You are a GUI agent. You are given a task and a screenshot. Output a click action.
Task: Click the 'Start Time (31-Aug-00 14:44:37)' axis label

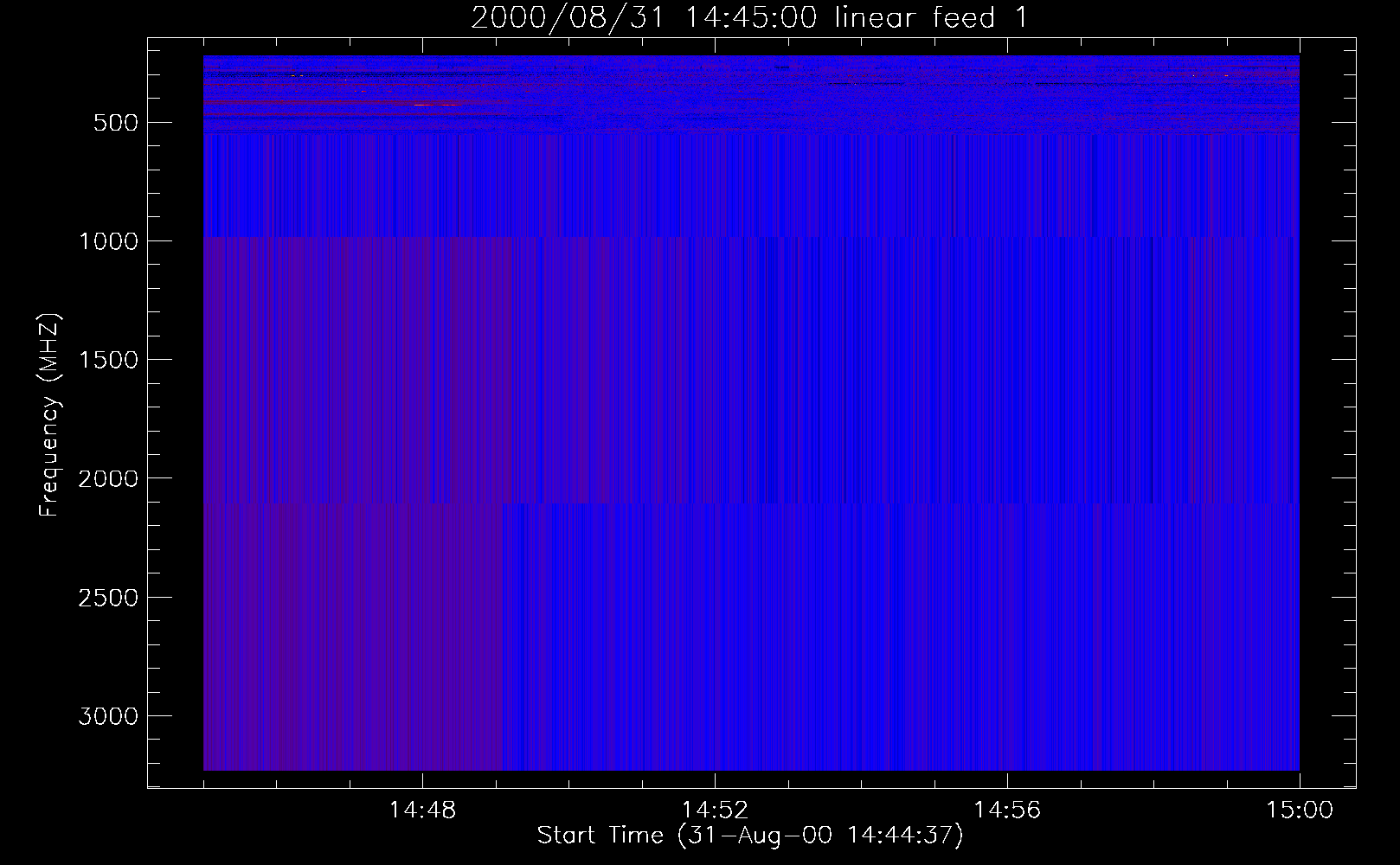point(749,836)
